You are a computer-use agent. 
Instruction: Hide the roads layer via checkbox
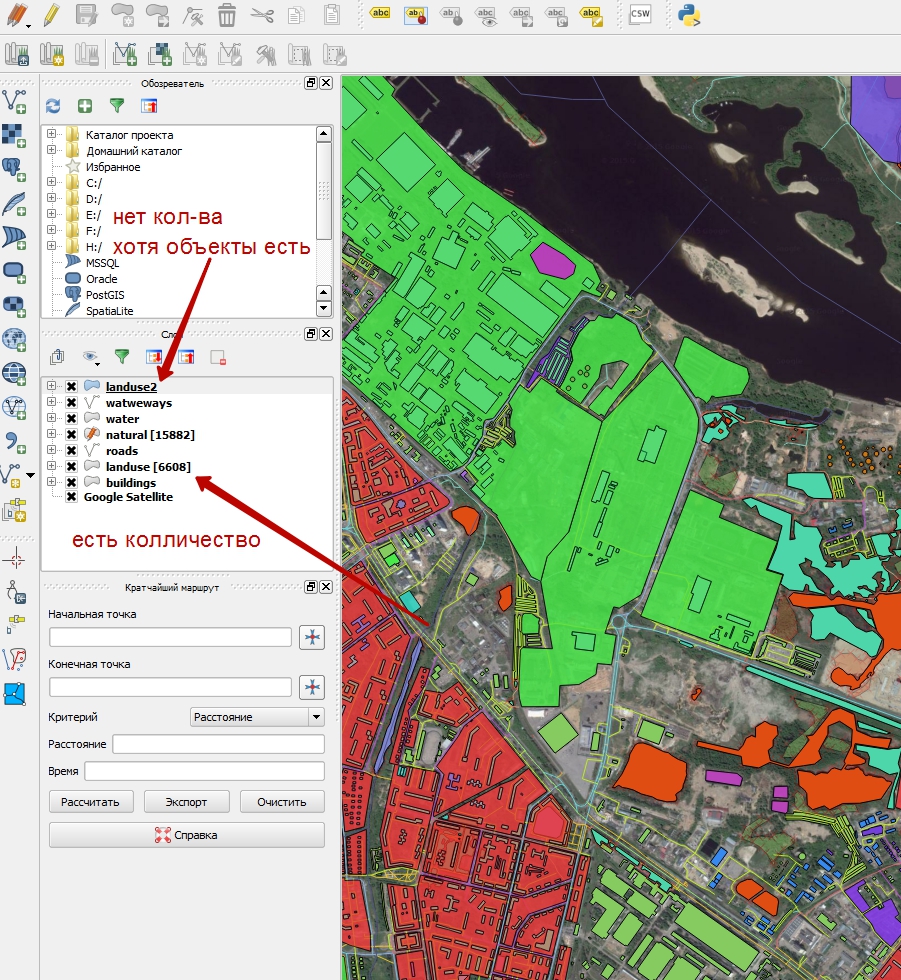pos(71,451)
